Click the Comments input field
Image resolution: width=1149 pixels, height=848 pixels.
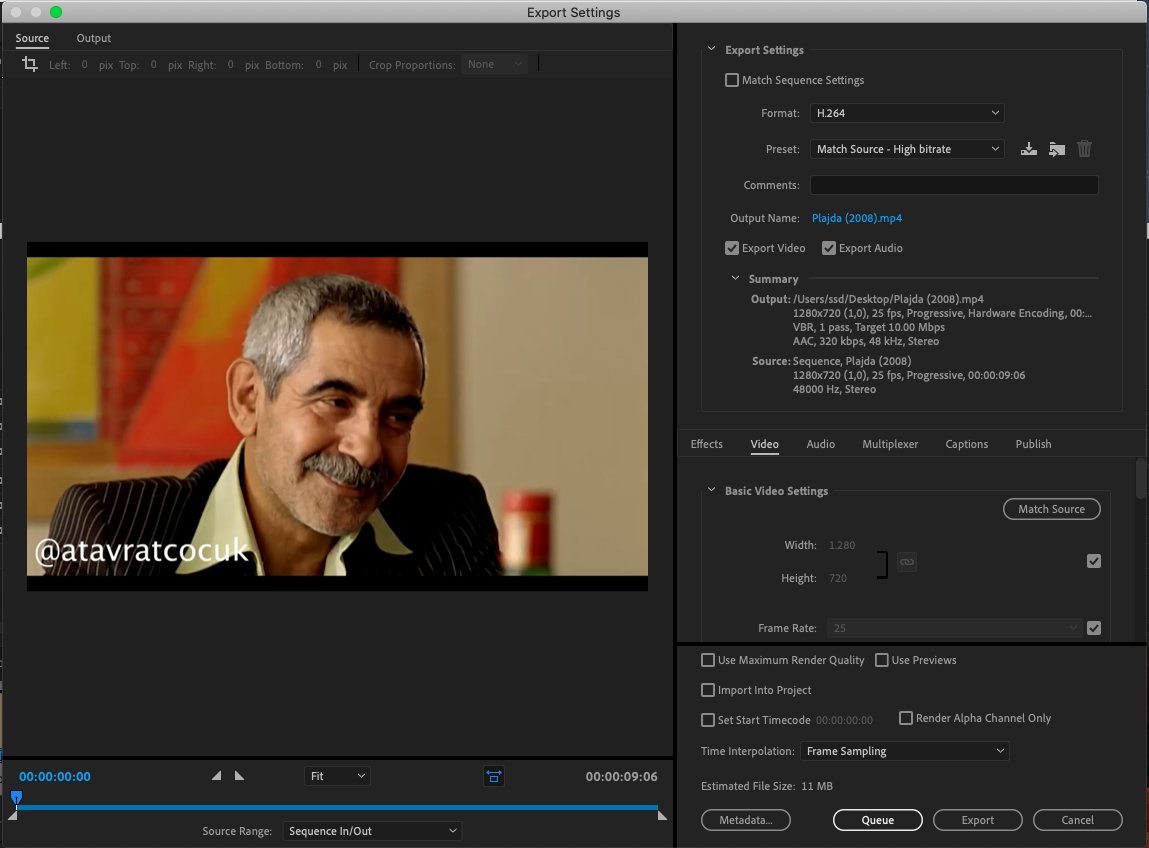[x=953, y=185]
